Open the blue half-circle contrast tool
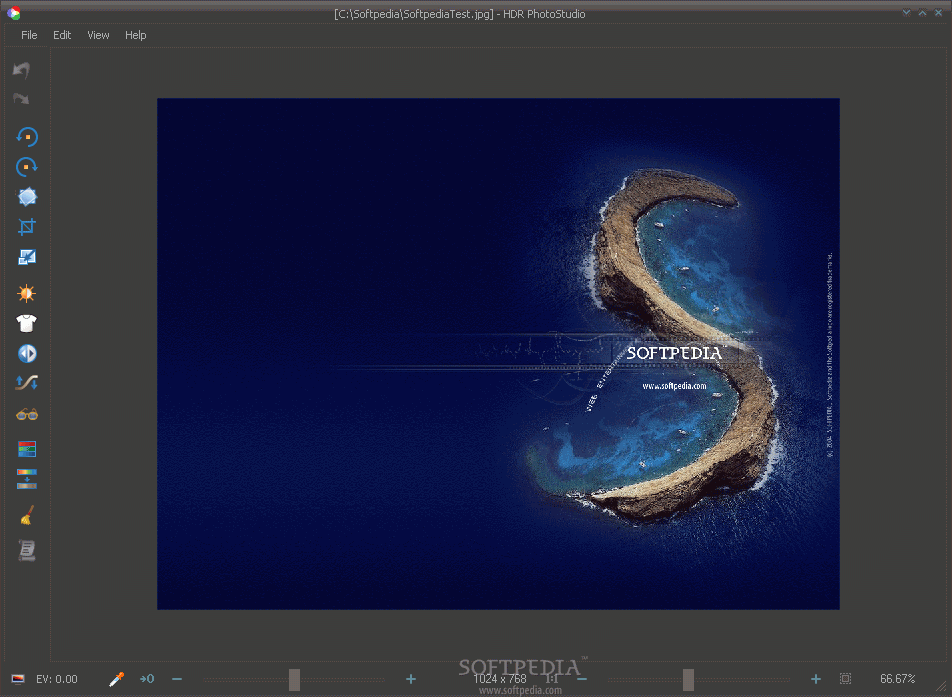Screen dimensions: 952x697 pos(27,353)
